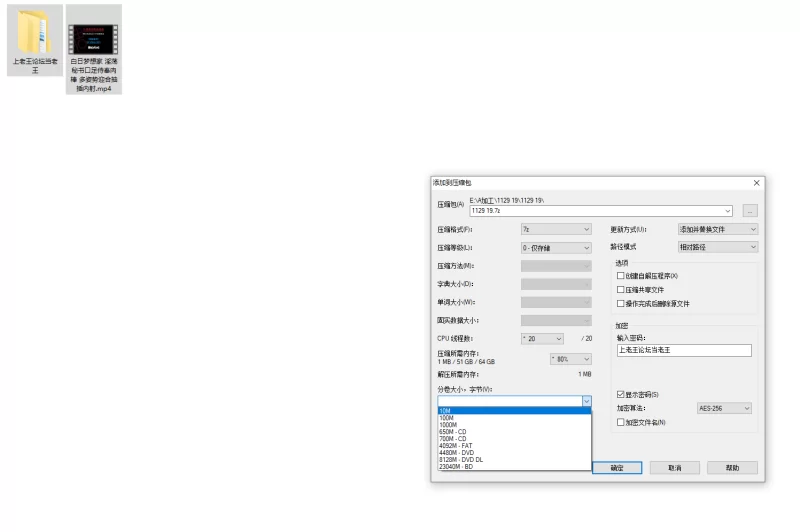800x532 pixels.
Task: Select the 650M - CD option
Action: 514,432
